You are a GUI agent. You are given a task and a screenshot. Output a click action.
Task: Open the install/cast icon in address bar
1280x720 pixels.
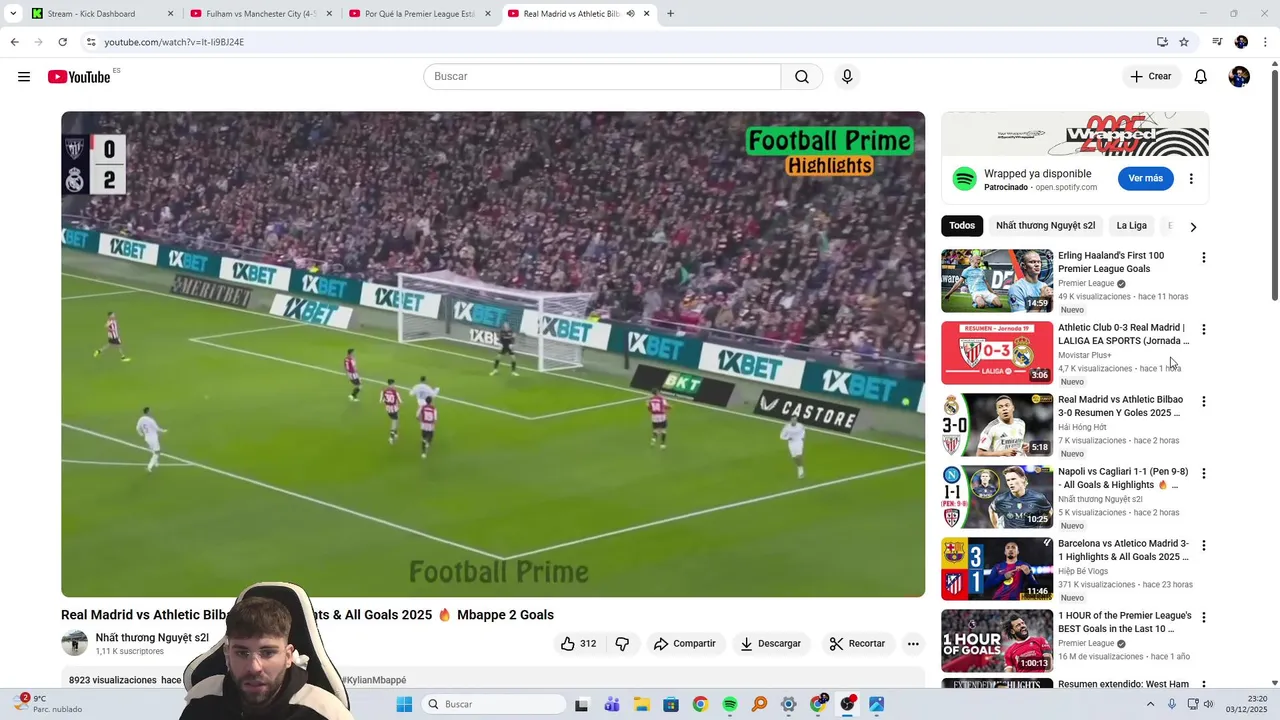coord(1162,42)
